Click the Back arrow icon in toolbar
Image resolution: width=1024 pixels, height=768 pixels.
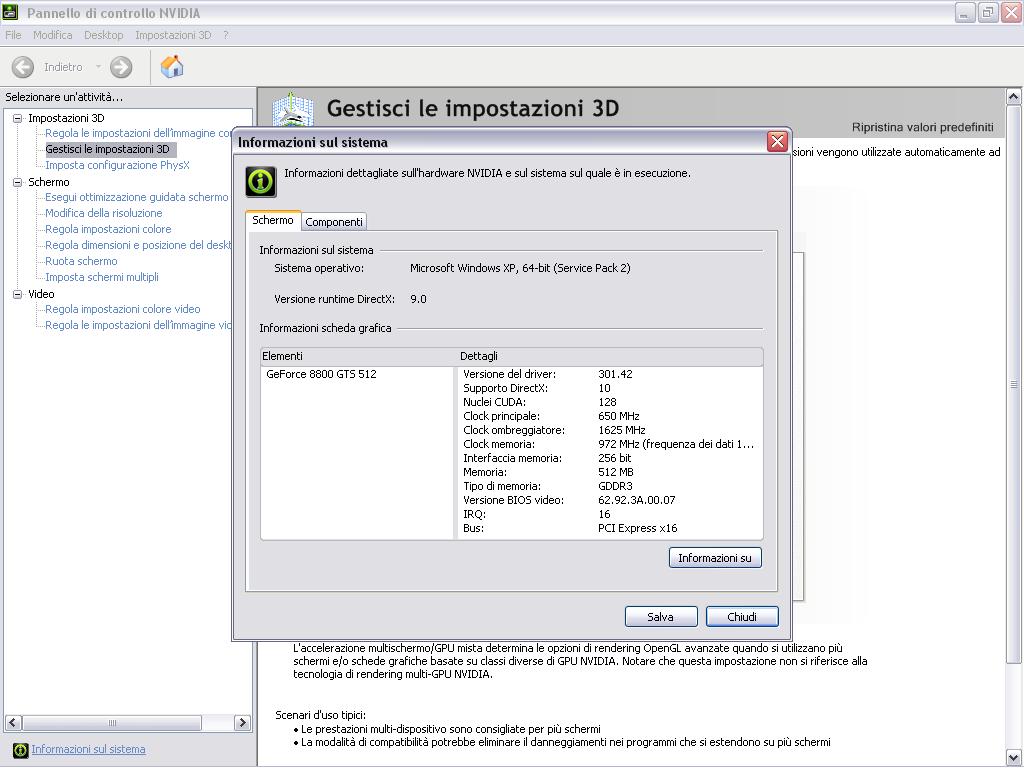pos(23,67)
